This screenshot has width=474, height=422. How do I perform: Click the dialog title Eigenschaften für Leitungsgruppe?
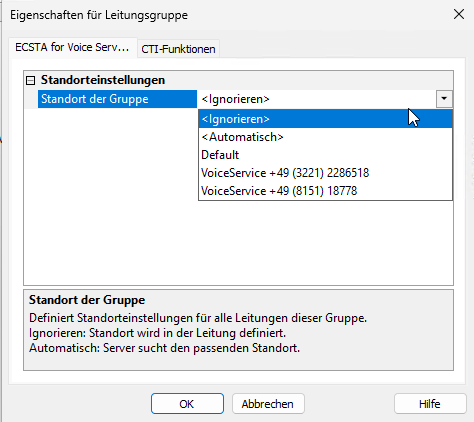99,15
